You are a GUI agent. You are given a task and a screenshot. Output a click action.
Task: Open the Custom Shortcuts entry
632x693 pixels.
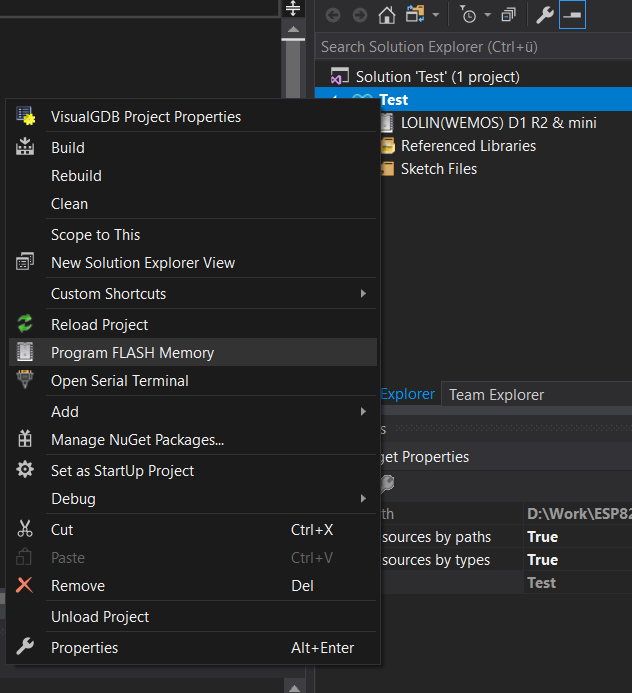point(192,294)
